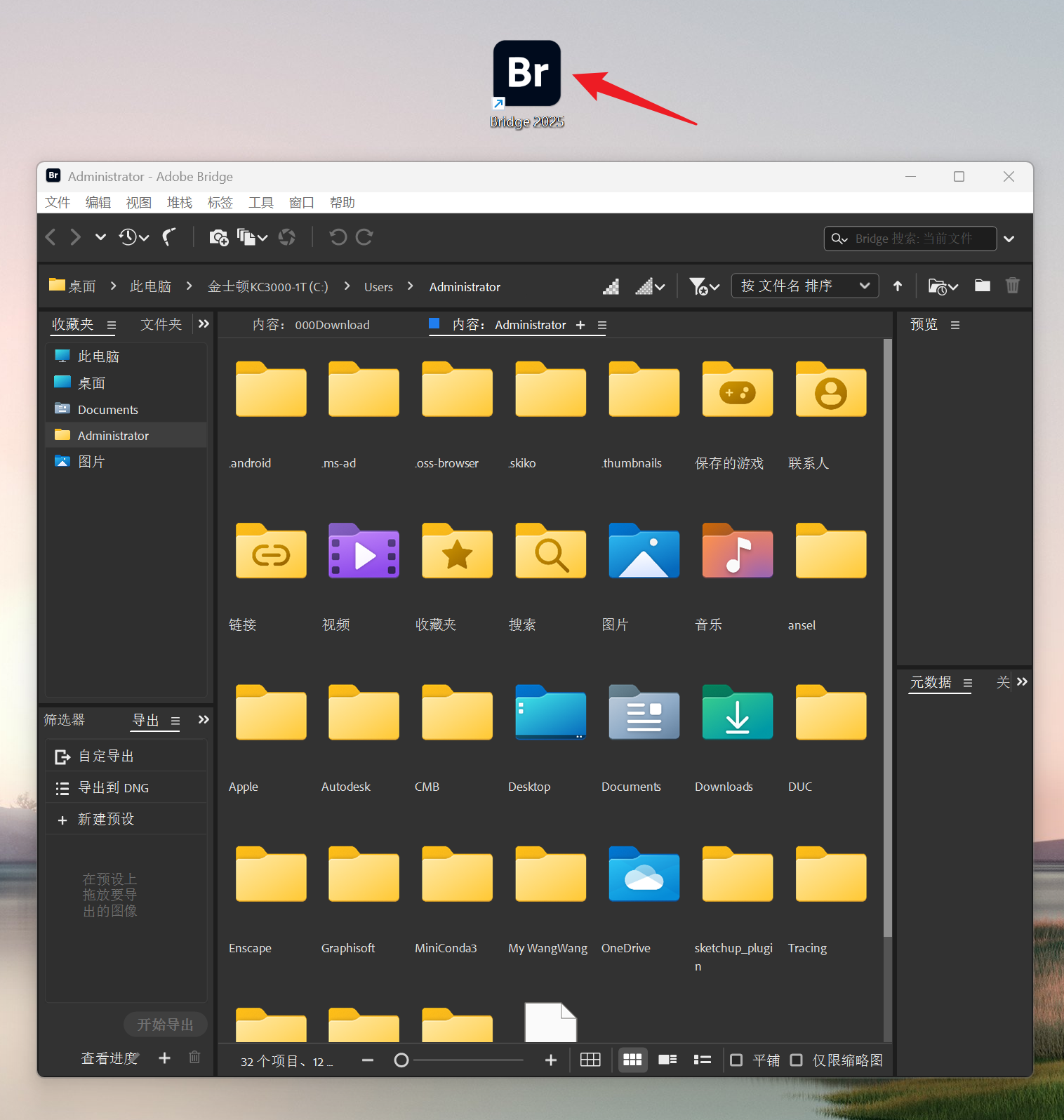Click the thumbnail quality icon

point(611,286)
